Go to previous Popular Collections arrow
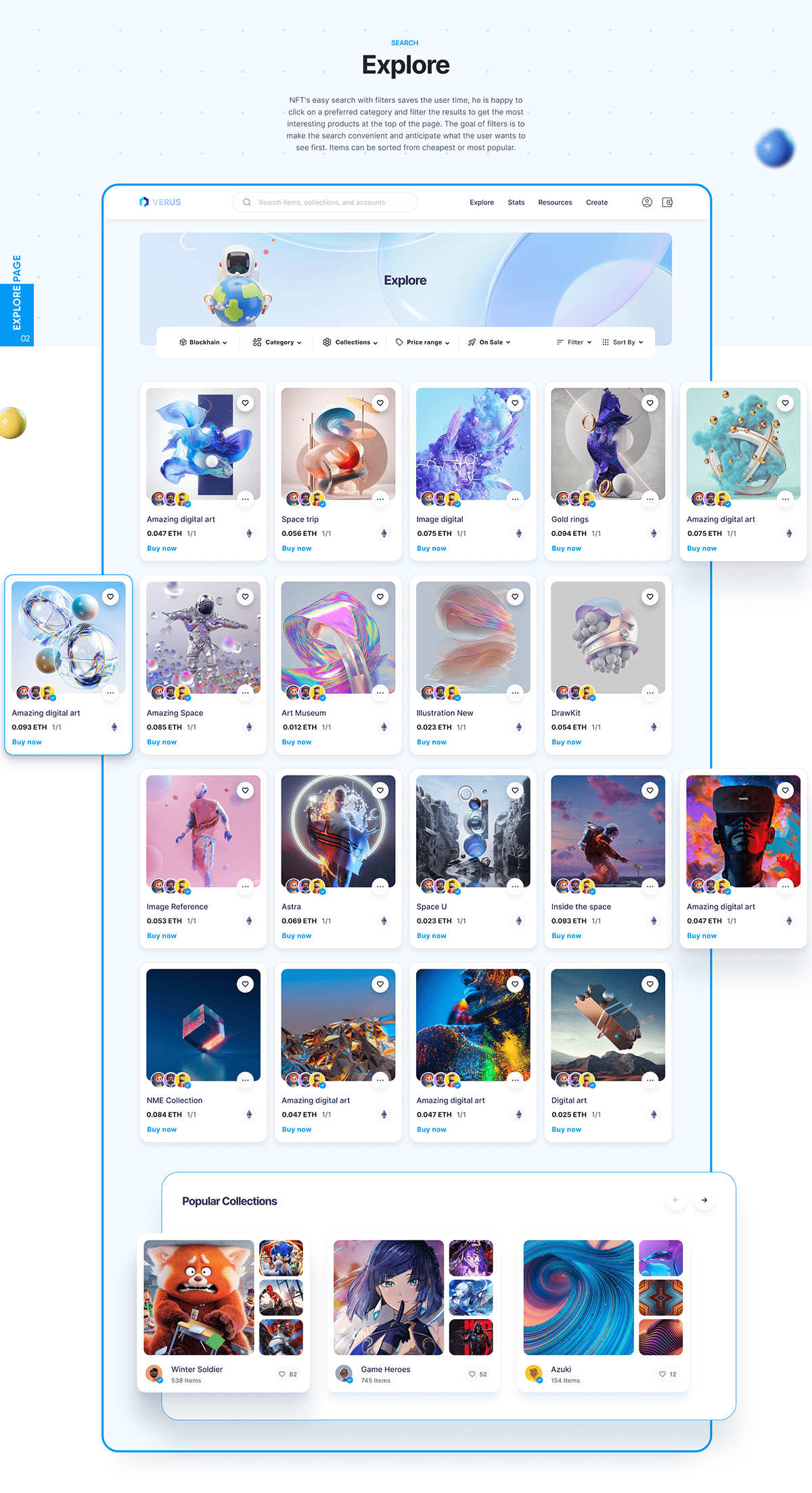 [x=676, y=1200]
